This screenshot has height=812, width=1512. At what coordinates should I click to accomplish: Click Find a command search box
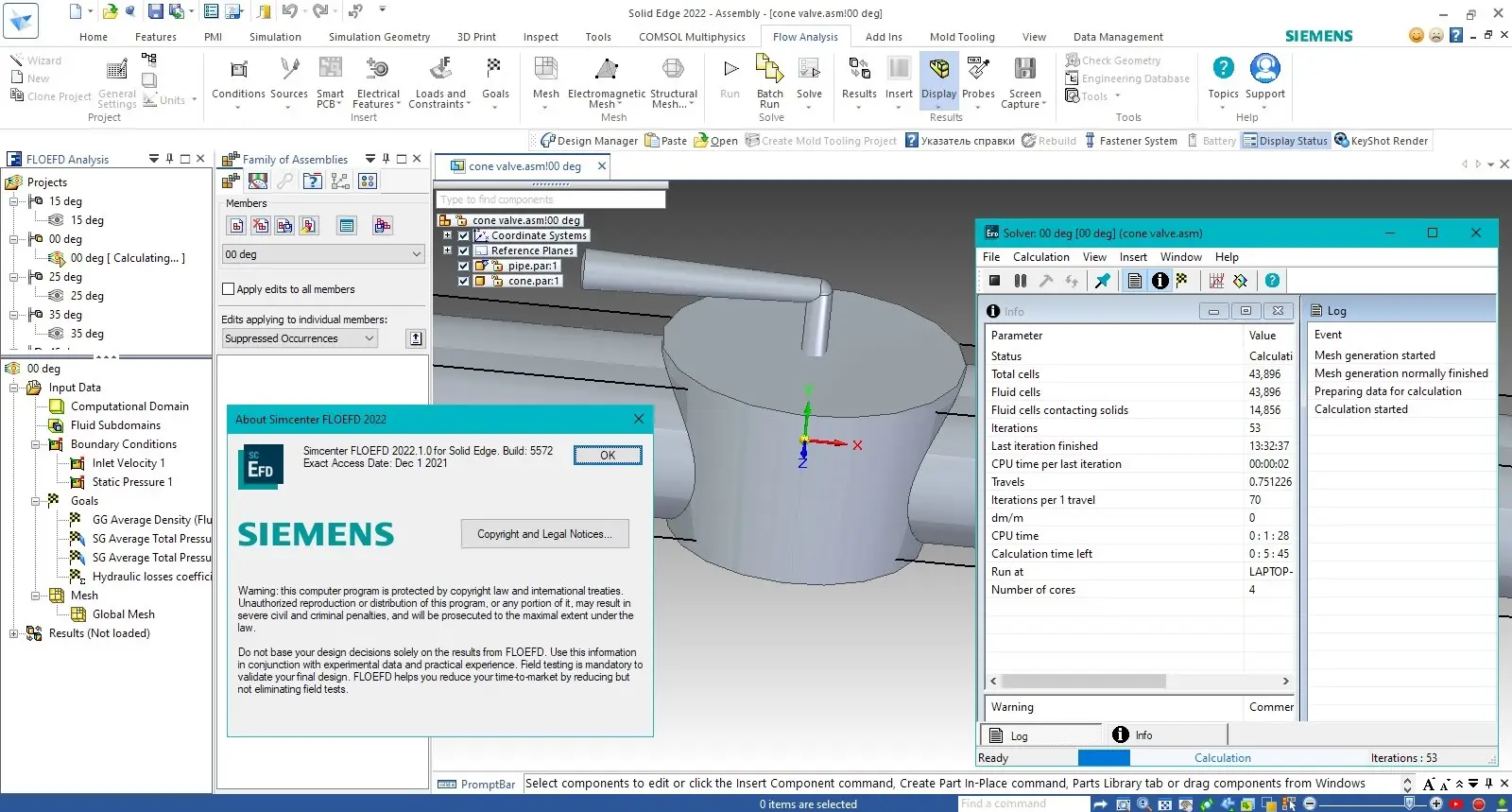1022,803
